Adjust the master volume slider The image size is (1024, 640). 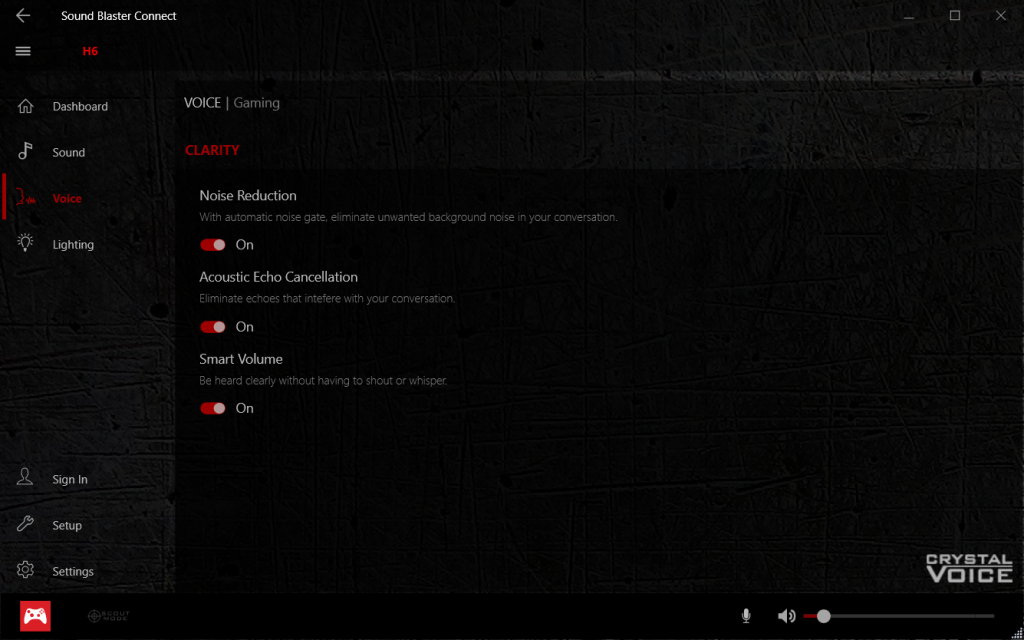899,616
